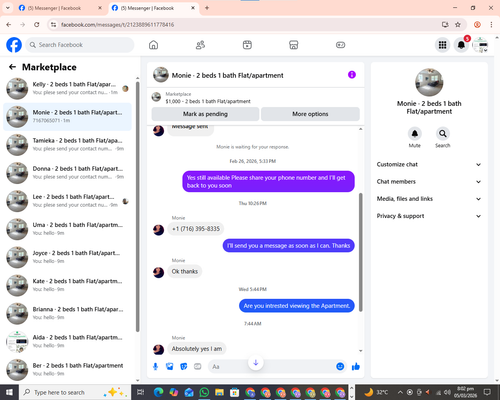Click More options button
Screen dimensions: 500x400
(310, 114)
